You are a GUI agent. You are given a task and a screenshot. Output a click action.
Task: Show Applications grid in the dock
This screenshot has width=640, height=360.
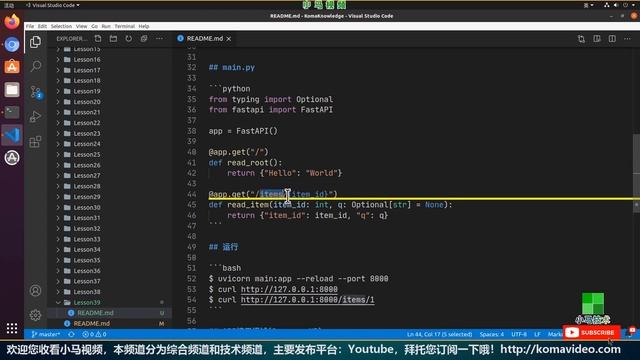pos(12,328)
